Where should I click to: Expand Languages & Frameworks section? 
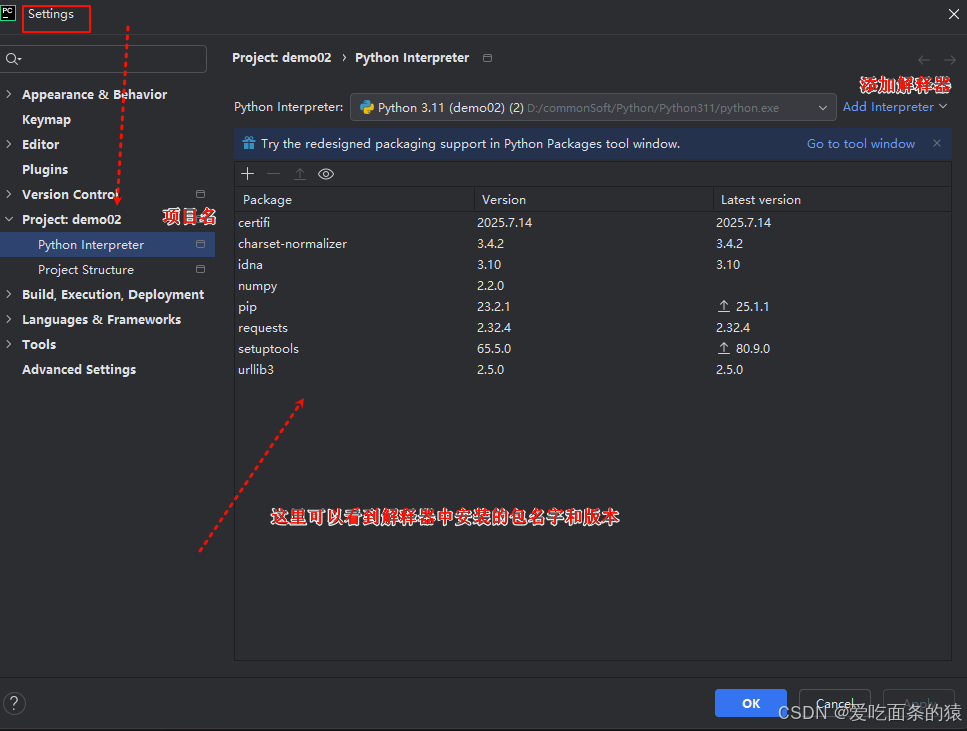9,319
